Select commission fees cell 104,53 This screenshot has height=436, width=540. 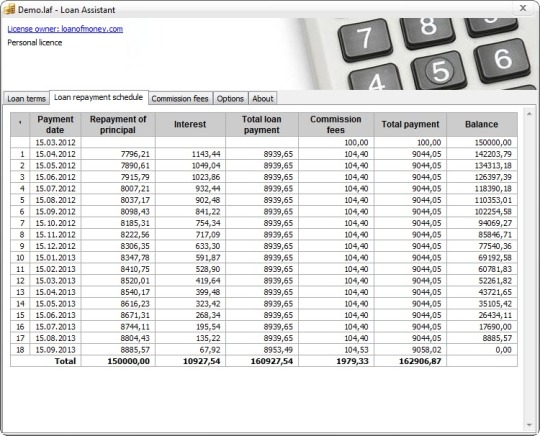click(336, 350)
